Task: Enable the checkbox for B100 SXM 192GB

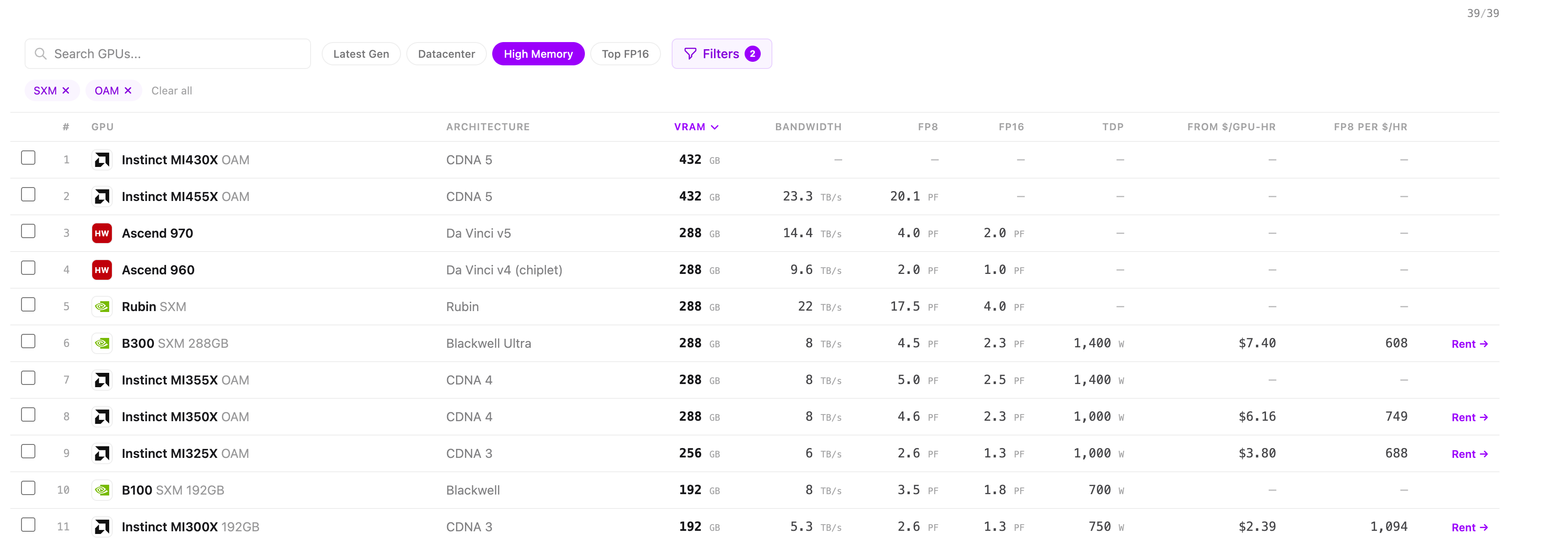Action: (28, 488)
